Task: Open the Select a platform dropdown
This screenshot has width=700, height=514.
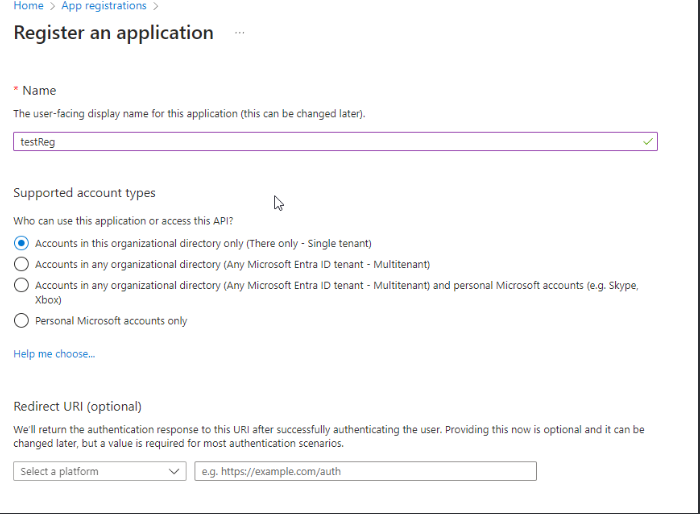Action: (100, 471)
